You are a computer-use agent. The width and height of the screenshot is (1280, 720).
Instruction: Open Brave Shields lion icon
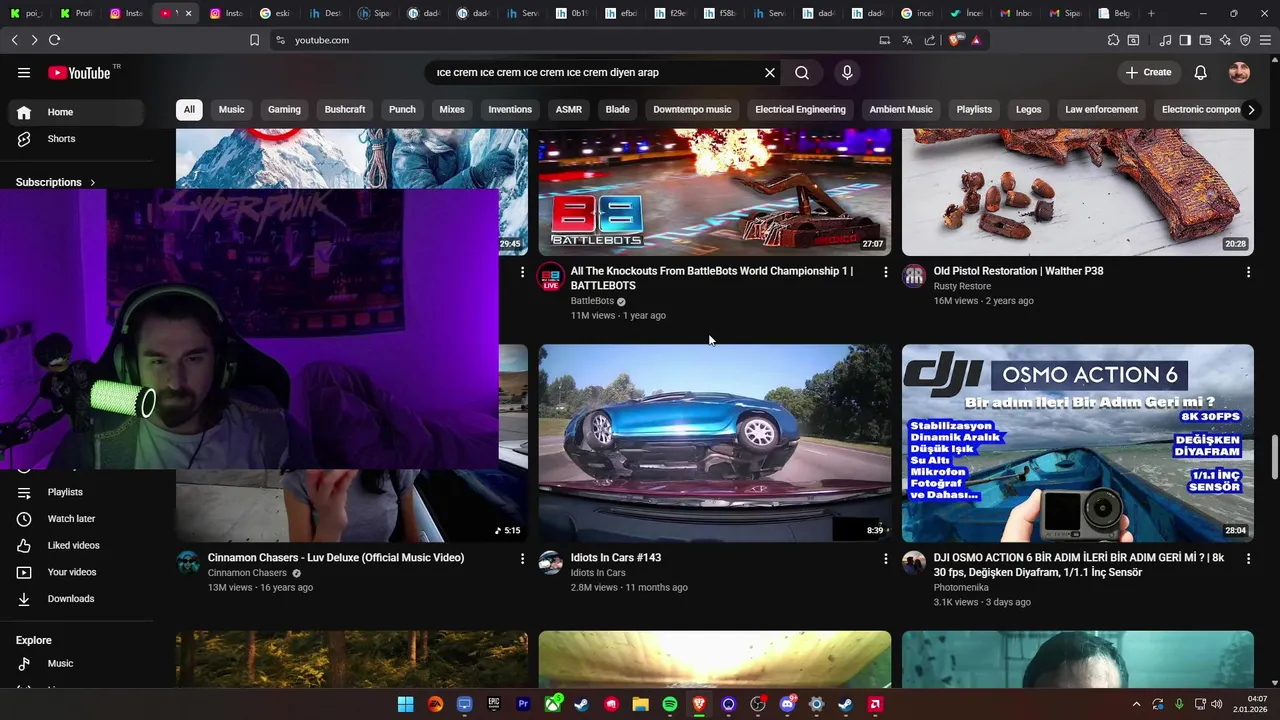955,40
